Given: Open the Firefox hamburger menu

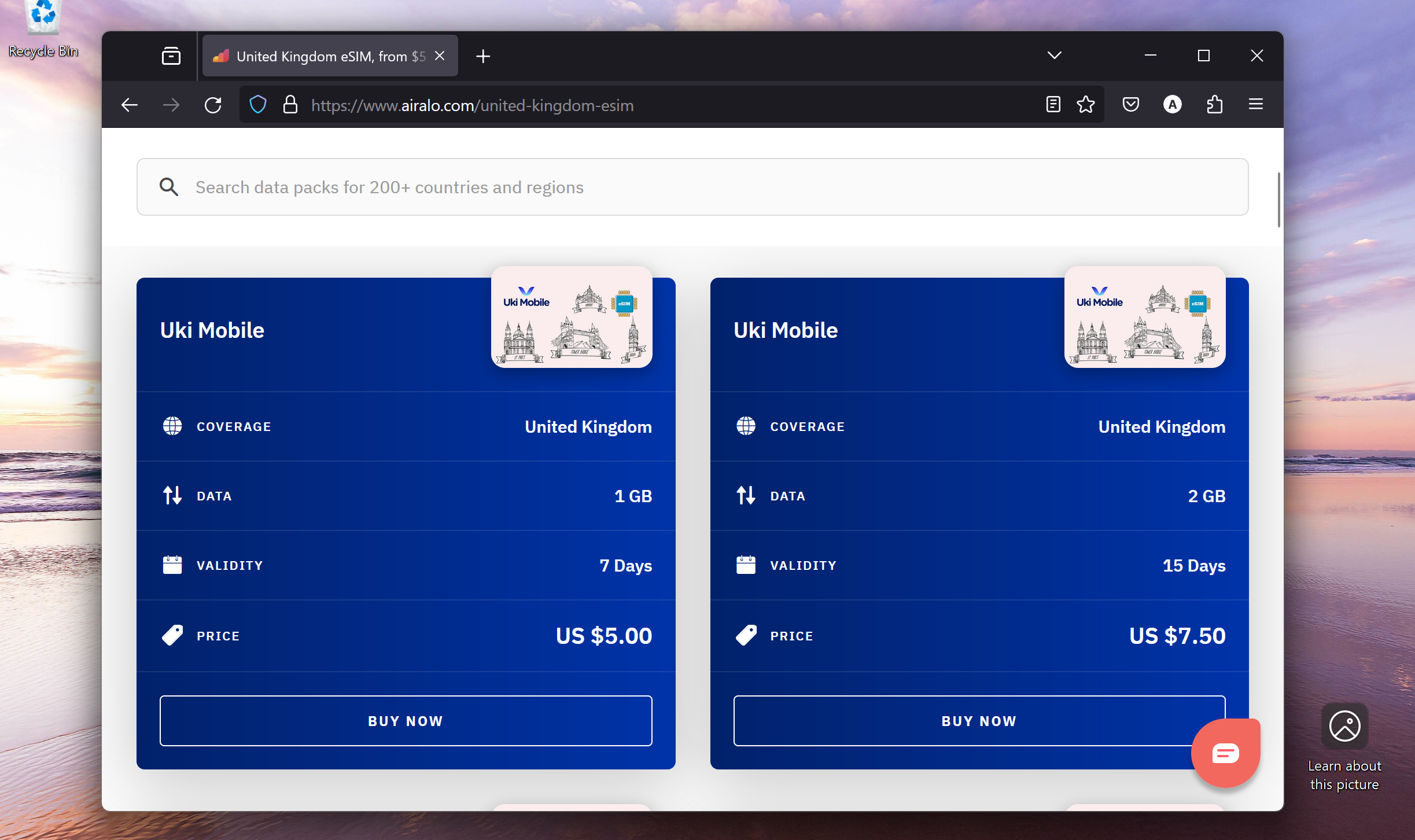Looking at the screenshot, I should (x=1256, y=104).
